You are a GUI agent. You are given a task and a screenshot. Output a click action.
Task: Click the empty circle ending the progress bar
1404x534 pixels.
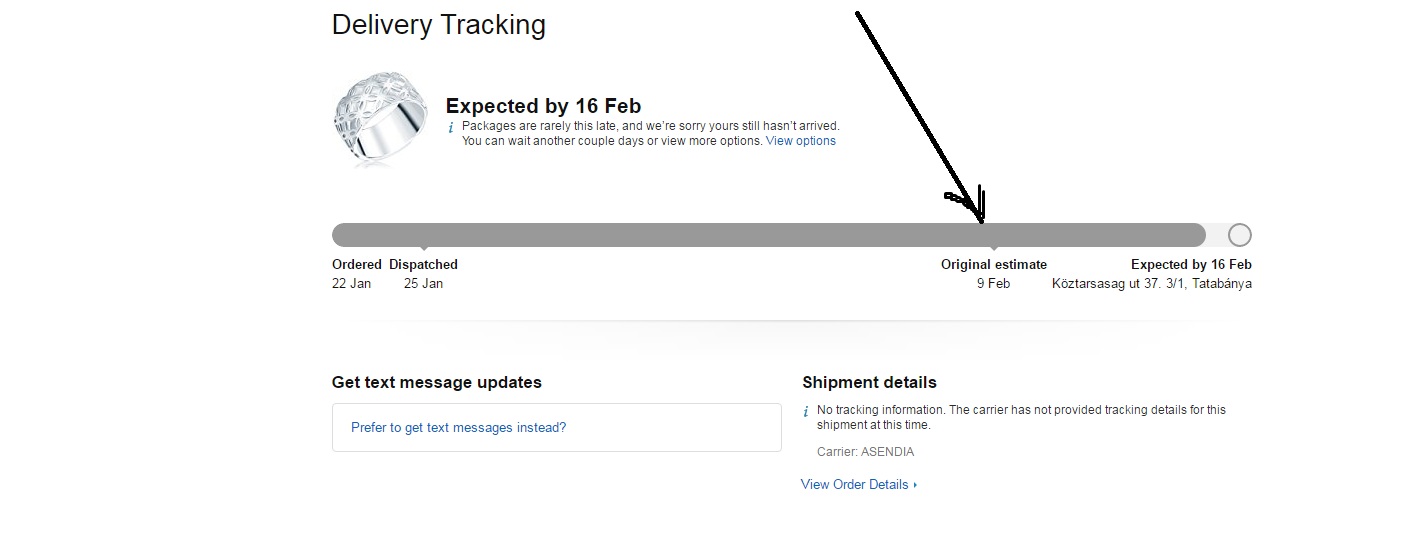[1239, 235]
